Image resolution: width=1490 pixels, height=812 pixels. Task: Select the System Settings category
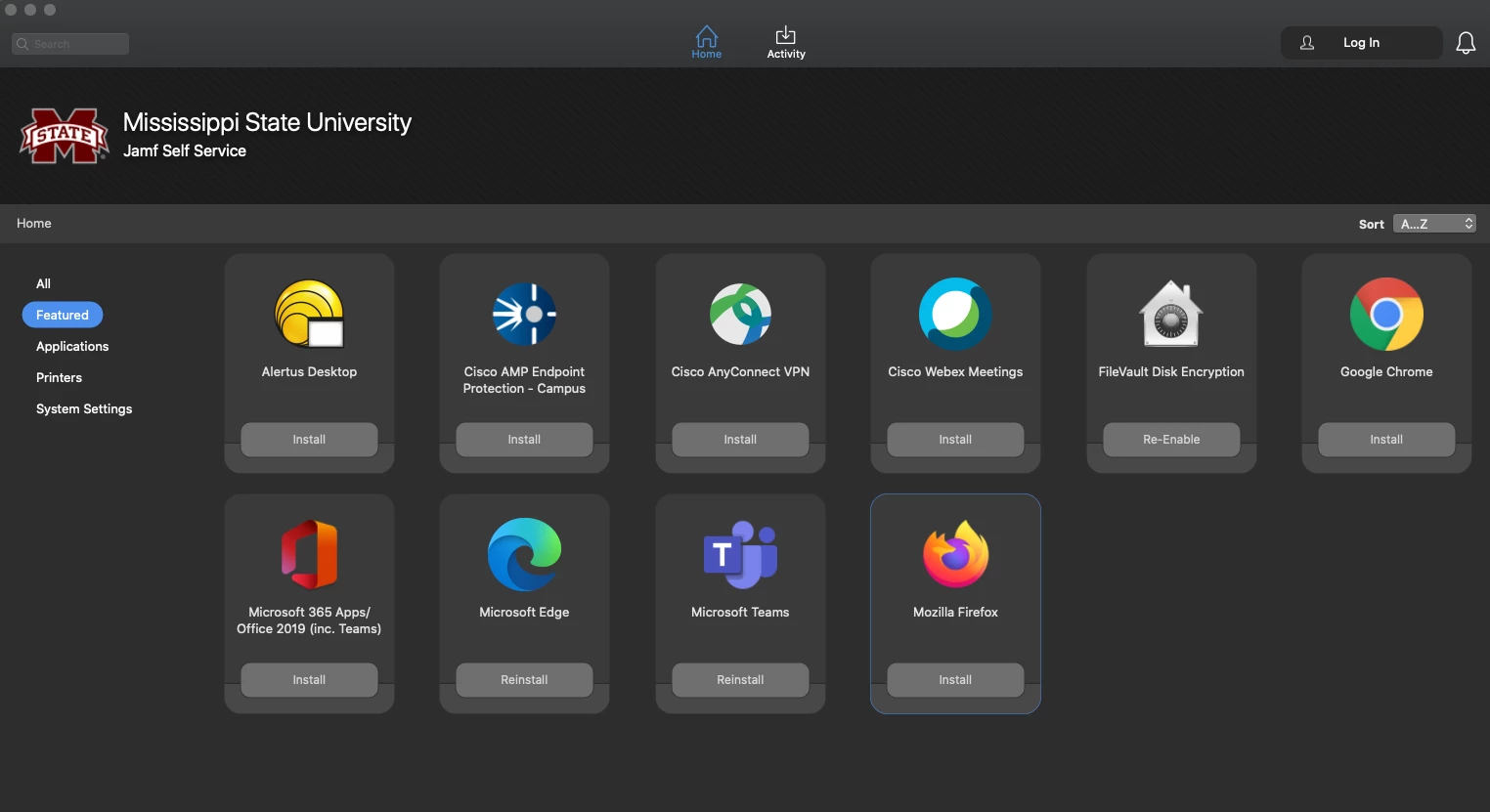(x=84, y=408)
